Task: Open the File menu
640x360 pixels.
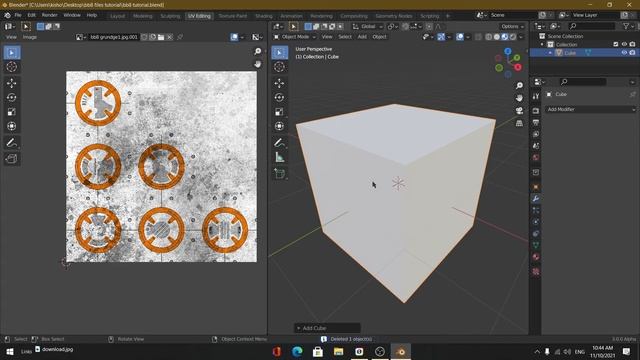Action: pyautogui.click(x=18, y=15)
